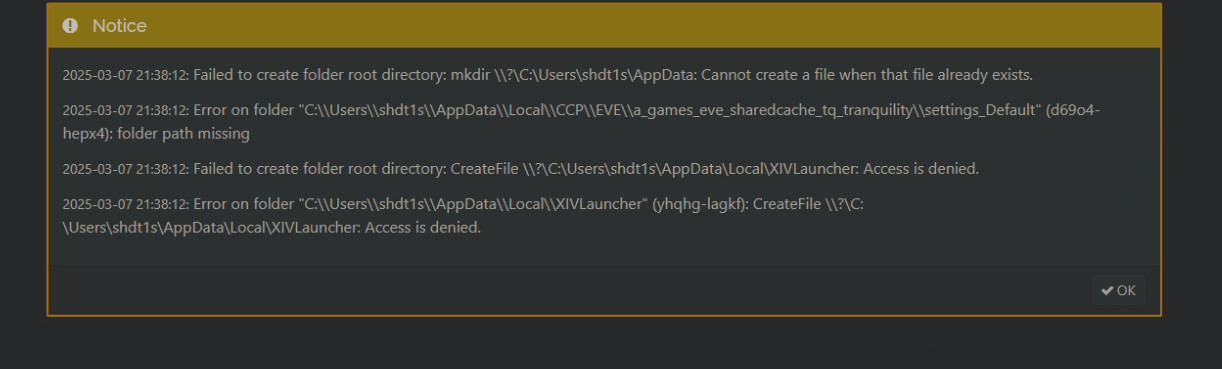This screenshot has height=369, width=1222.
Task: Click the folder ID yhqhg-lagkf text
Action: coord(697,204)
